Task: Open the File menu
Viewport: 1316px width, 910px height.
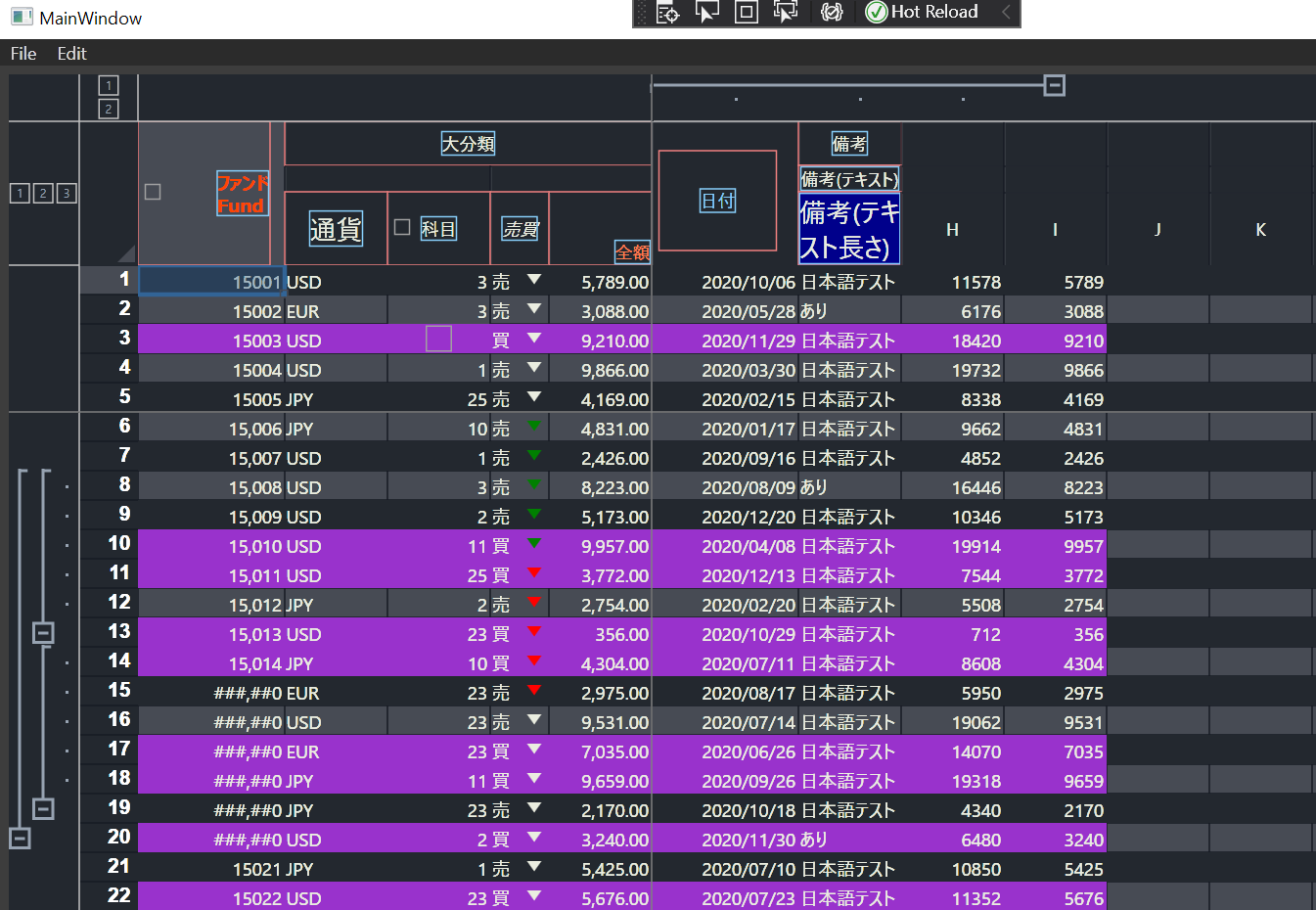Action: pyautogui.click(x=23, y=54)
